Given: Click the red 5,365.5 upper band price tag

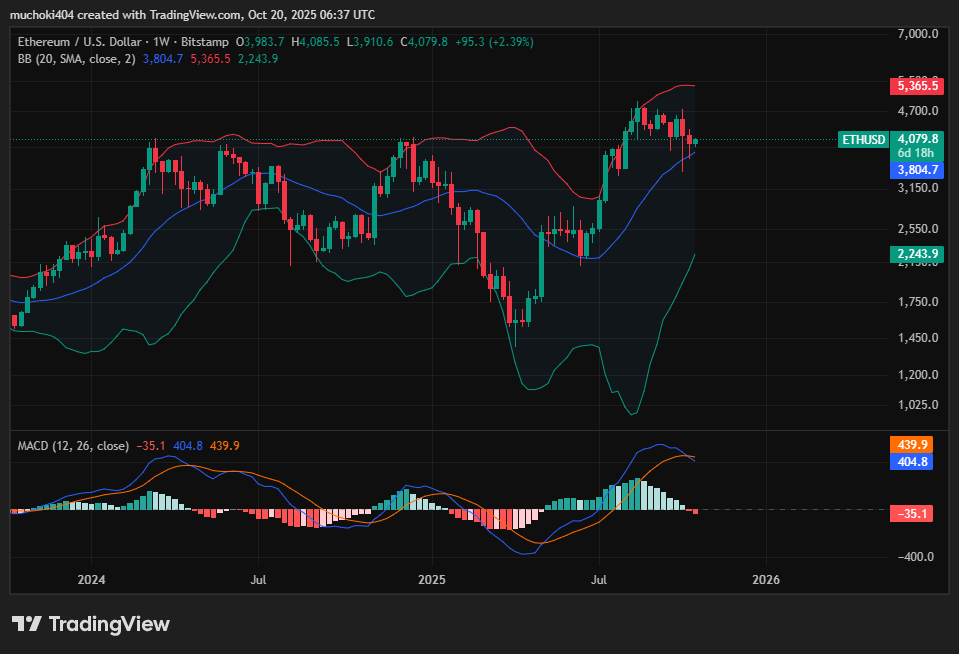Looking at the screenshot, I should pyautogui.click(x=916, y=86).
